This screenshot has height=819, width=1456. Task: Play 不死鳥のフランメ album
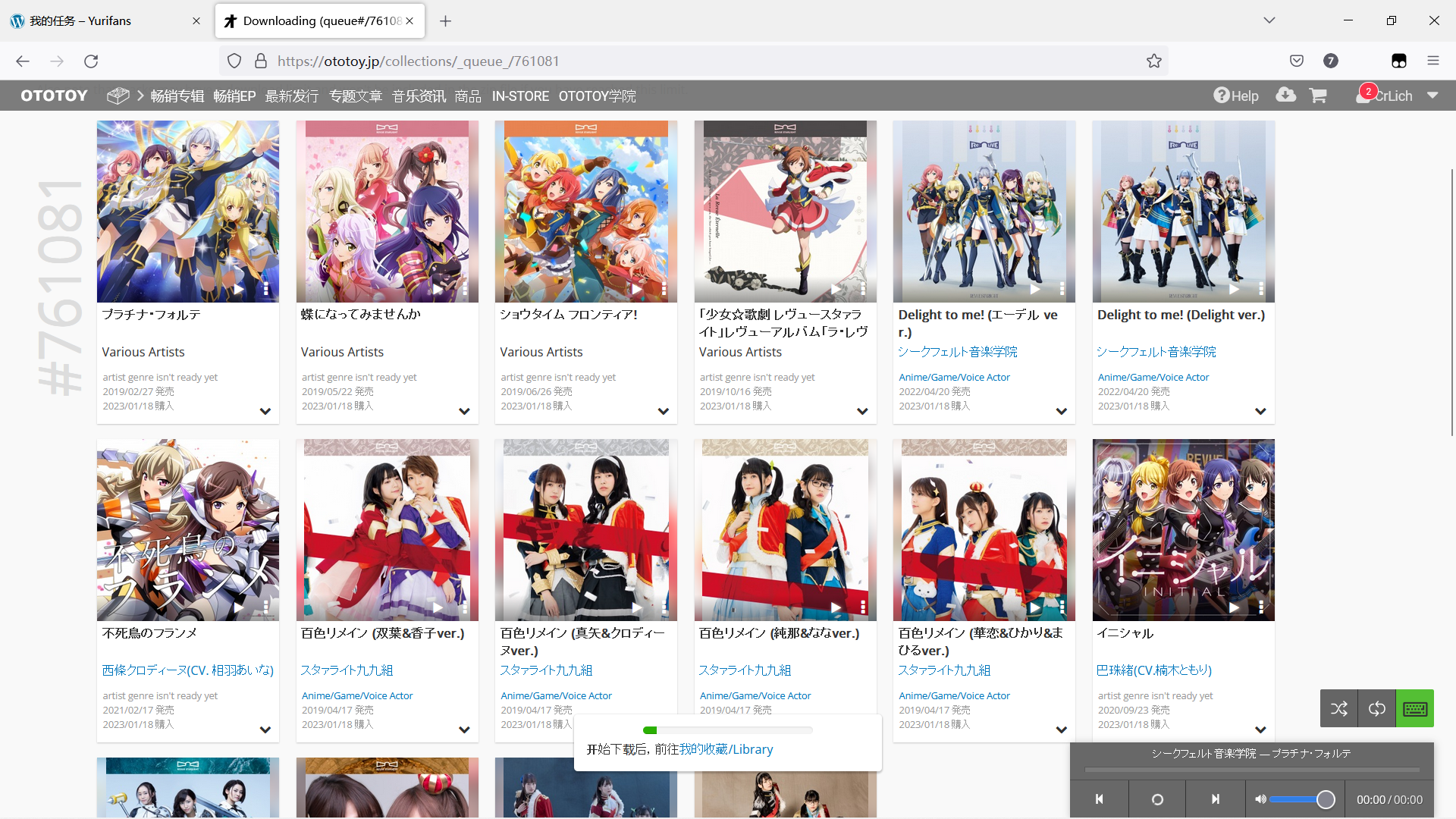coord(238,607)
